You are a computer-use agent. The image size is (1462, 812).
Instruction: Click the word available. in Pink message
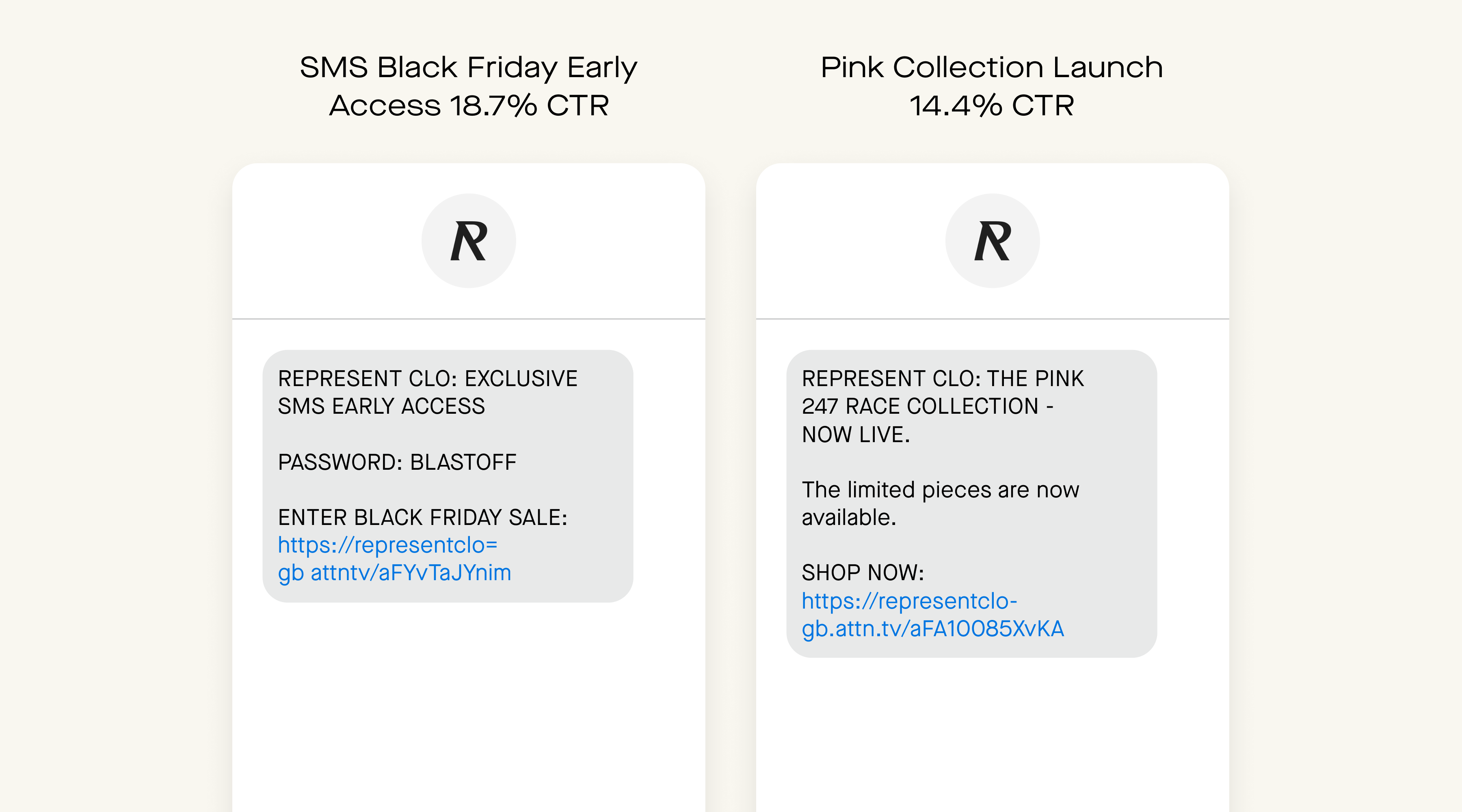coord(848,518)
